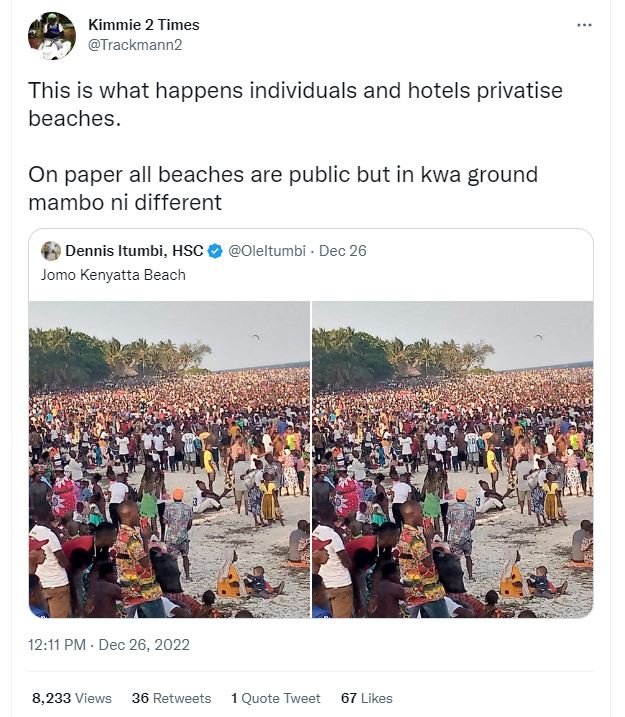Open the tweet's more options menu

click(x=585, y=25)
